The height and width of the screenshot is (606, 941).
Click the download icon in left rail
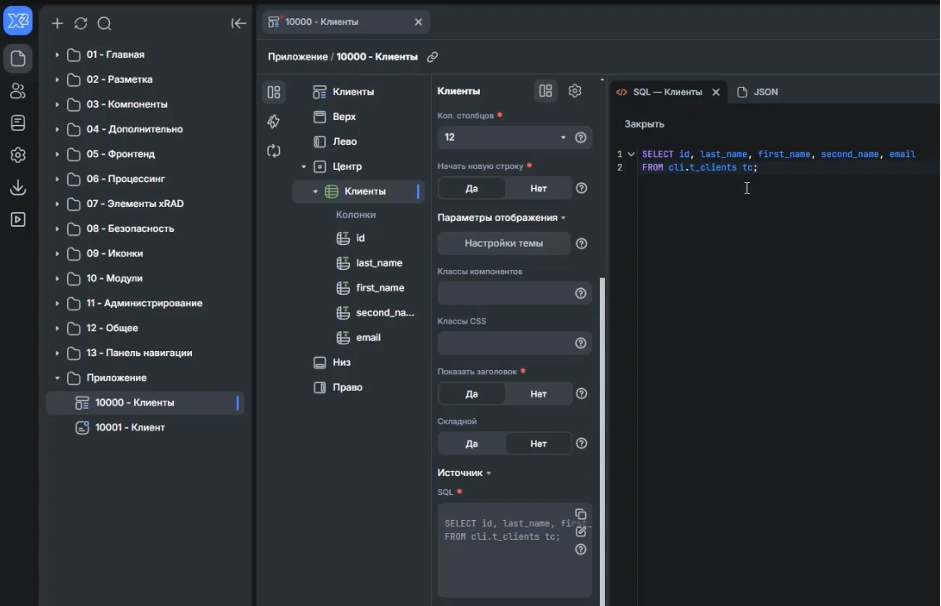tap(18, 187)
